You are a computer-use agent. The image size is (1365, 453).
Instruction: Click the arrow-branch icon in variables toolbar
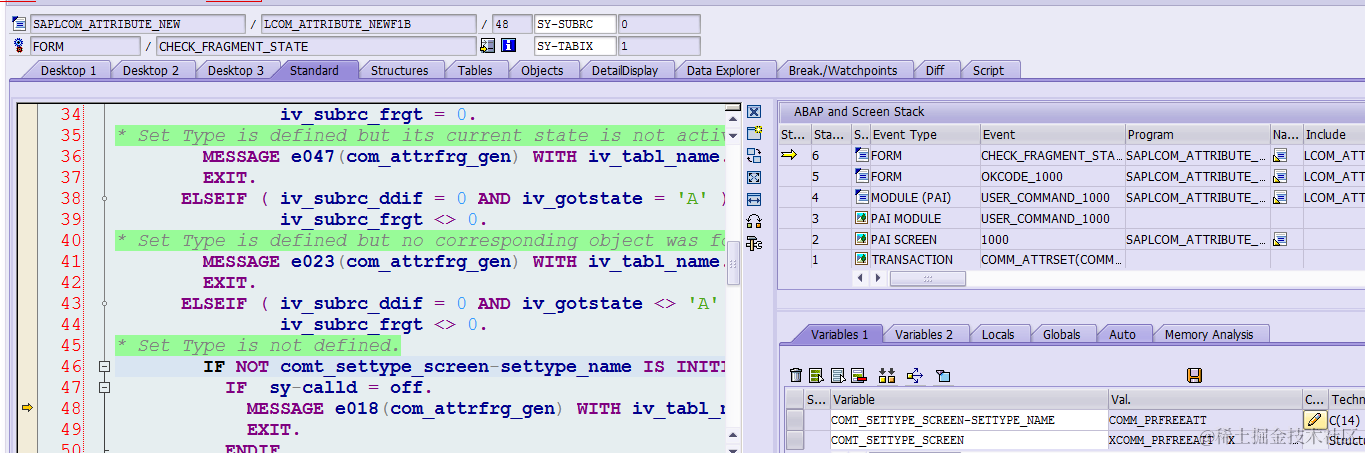pyautogui.click(x=914, y=375)
